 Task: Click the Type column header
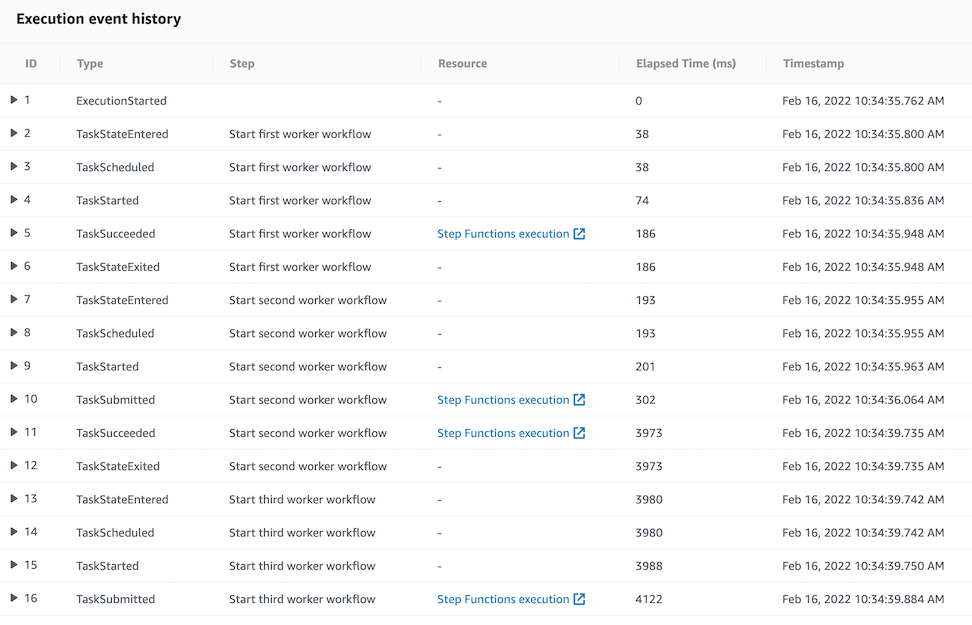(90, 63)
